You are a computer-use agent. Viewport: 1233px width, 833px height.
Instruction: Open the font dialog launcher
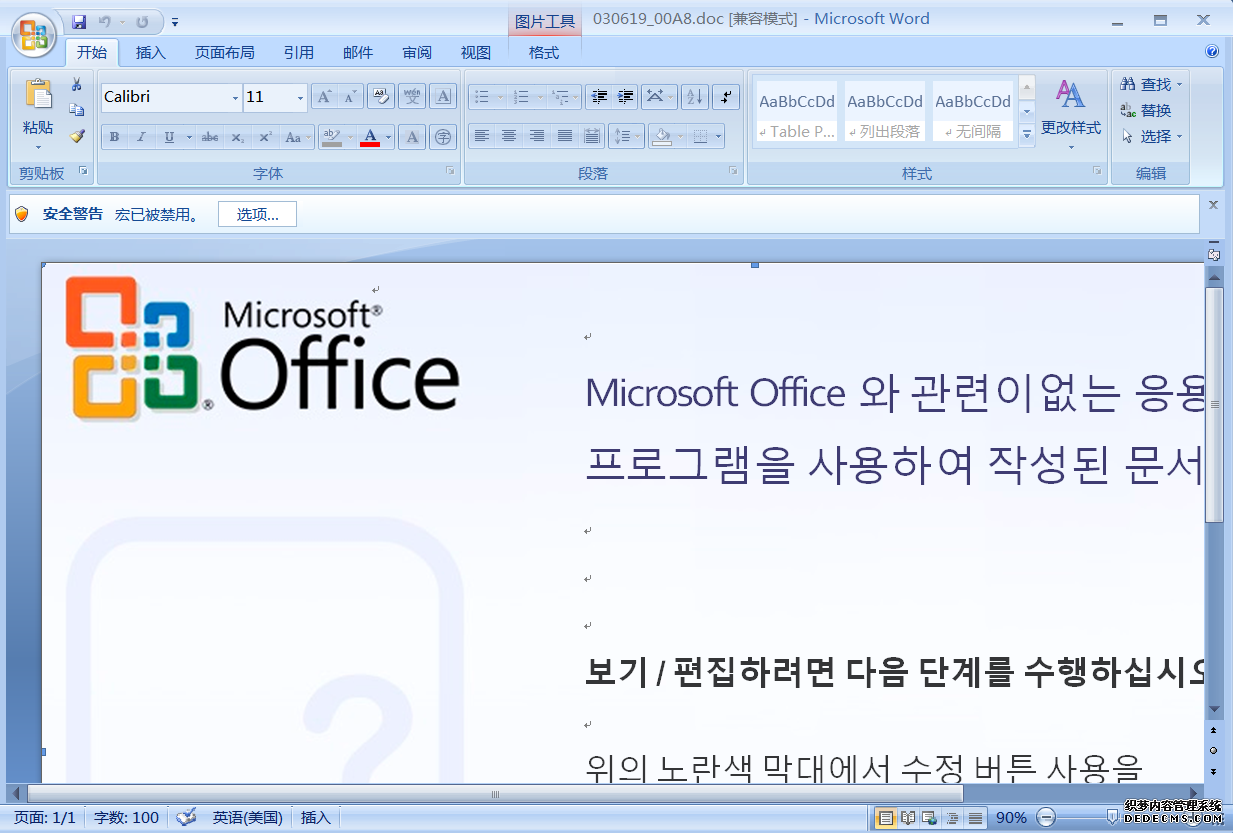click(450, 172)
